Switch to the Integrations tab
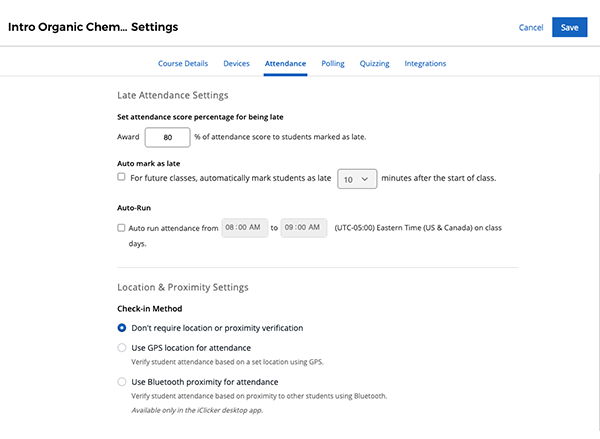Viewport: 600px width, 439px height. pos(425,64)
